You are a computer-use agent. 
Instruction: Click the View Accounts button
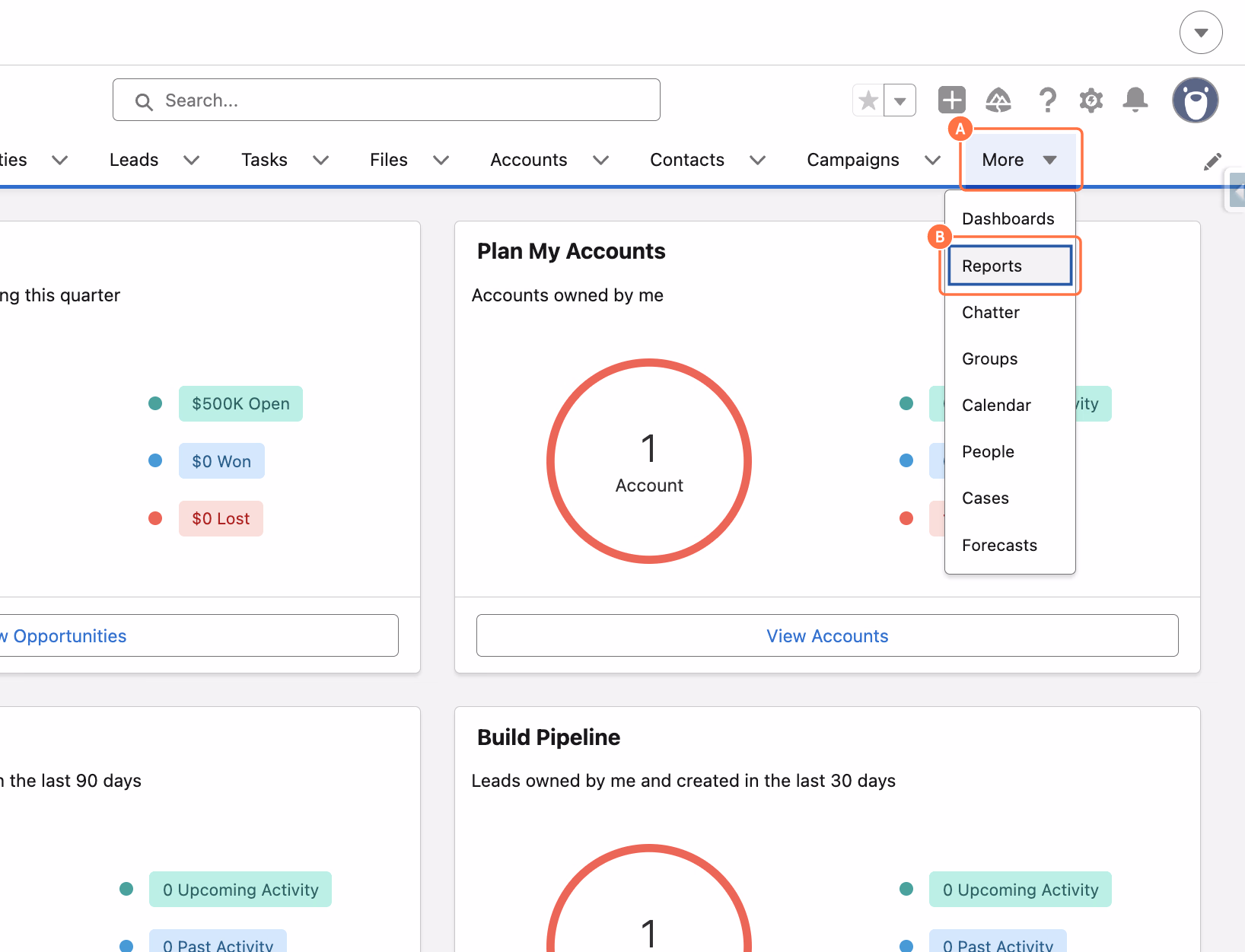tap(827, 635)
